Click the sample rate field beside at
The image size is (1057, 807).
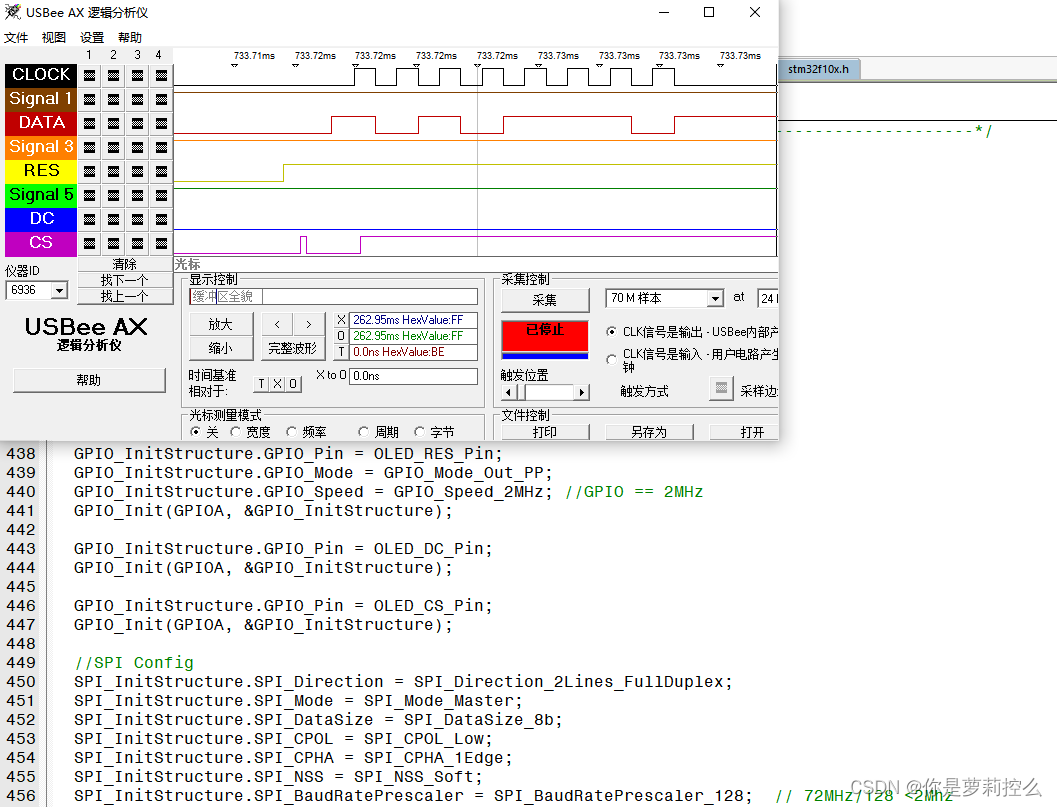click(768, 298)
